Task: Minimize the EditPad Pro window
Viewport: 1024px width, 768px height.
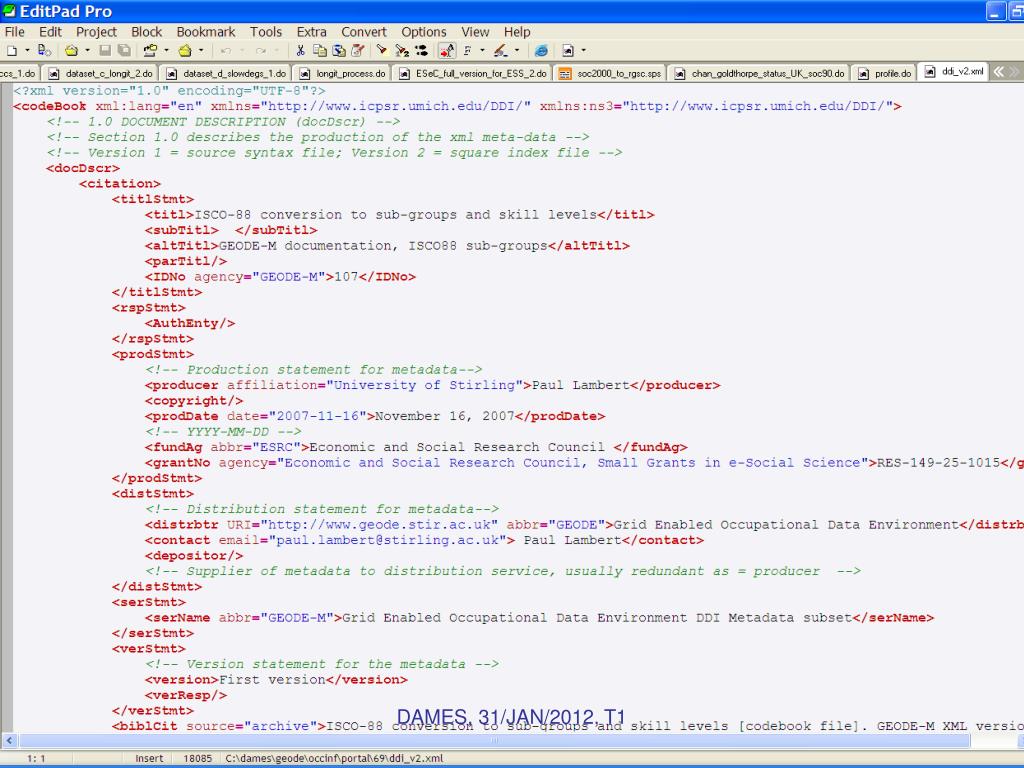Action: 996,11
